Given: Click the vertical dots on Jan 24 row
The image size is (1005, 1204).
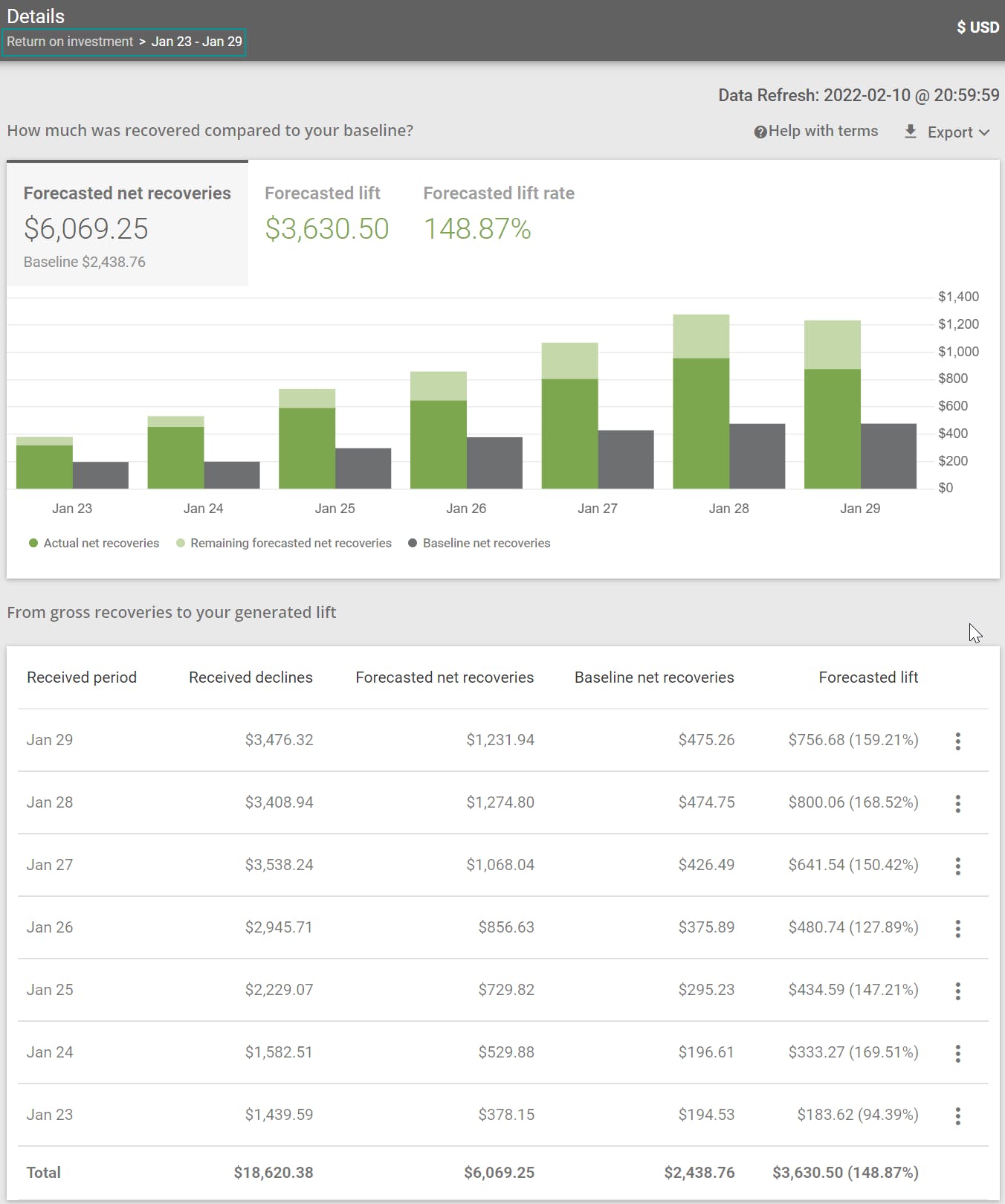Looking at the screenshot, I should (957, 1053).
